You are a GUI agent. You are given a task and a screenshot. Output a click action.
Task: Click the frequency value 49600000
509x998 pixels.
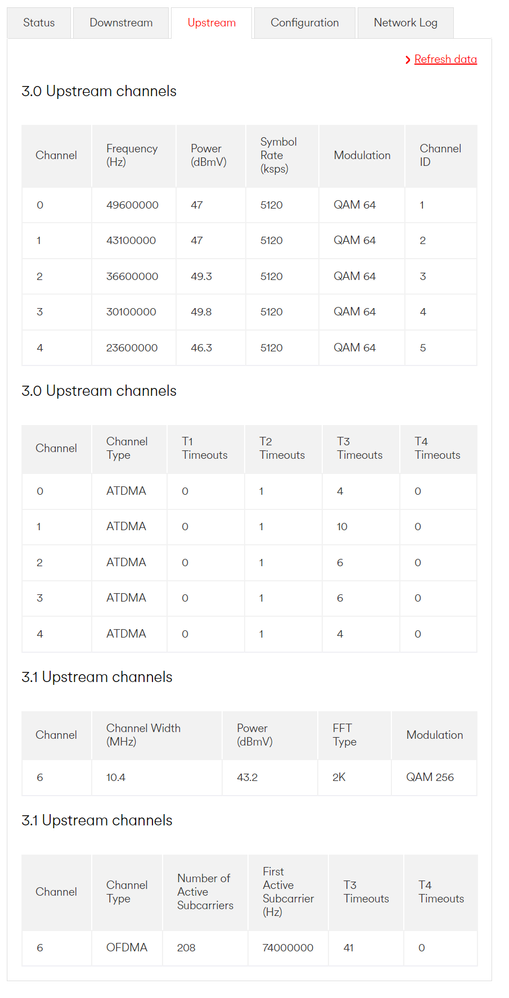coord(132,205)
